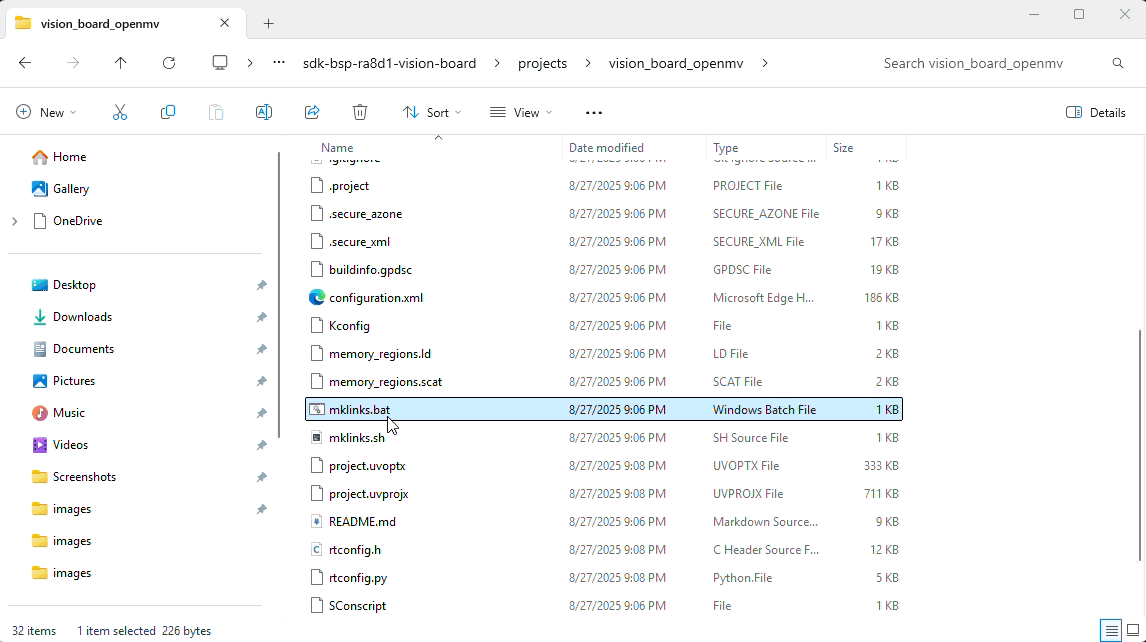This screenshot has height=642, width=1146.
Task: Switch to details list view in status bar
Action: [1111, 630]
